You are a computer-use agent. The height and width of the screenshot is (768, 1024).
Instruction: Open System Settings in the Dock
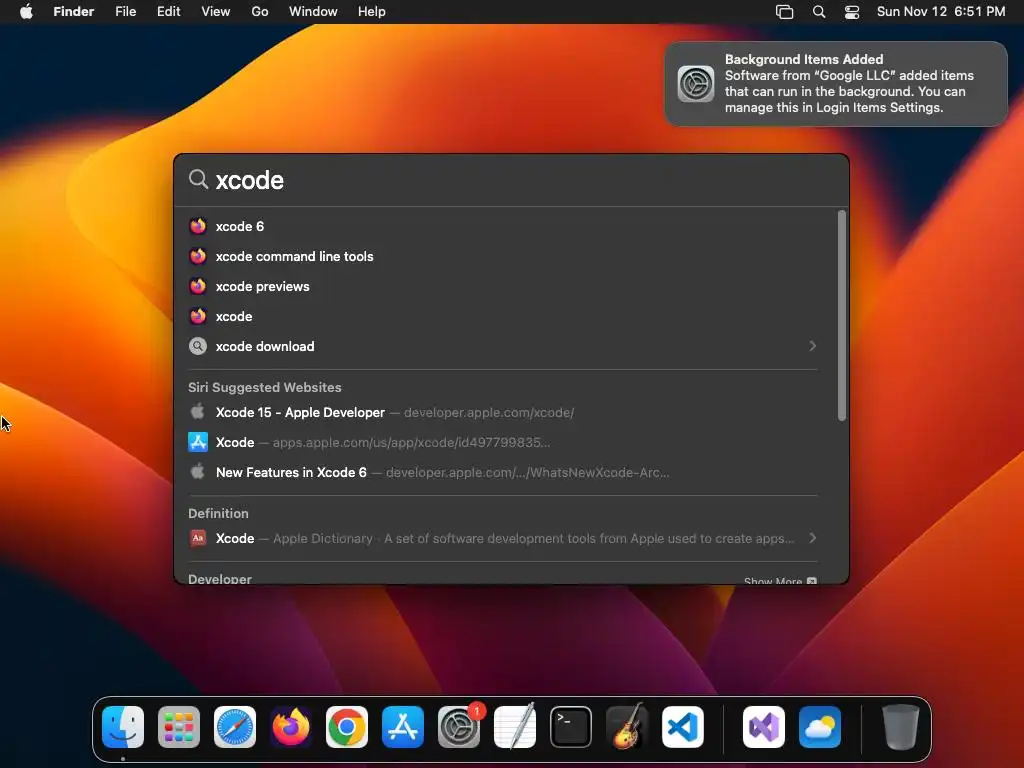[459, 727]
